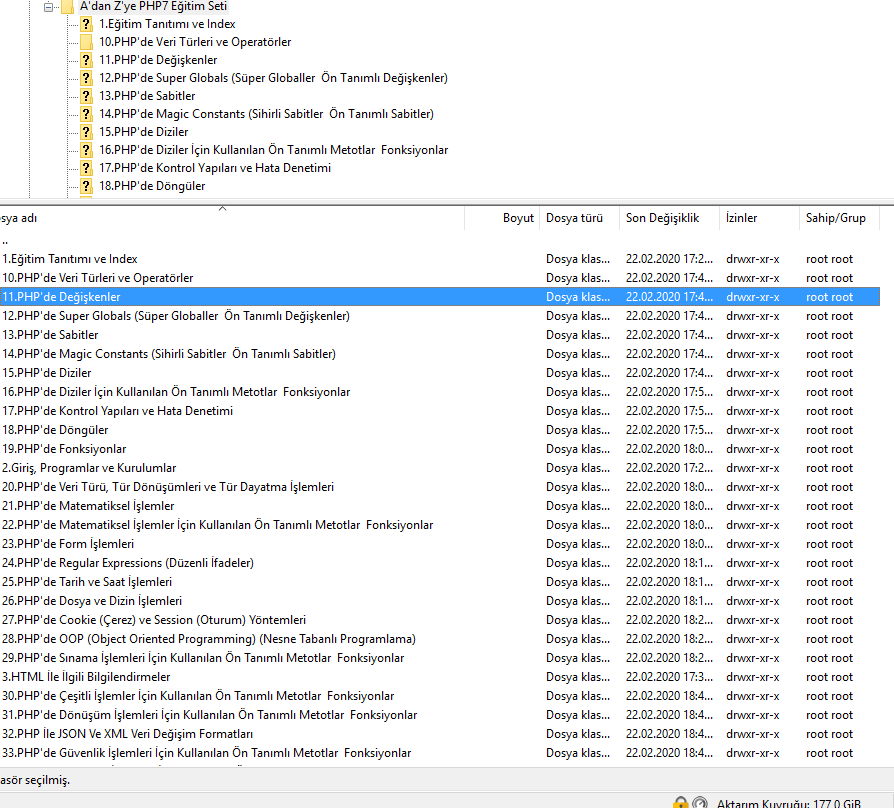The height and width of the screenshot is (808, 894).
Task: Click the Aktarım Kuyruğu 177,0 GiB status text
Action: click(789, 803)
